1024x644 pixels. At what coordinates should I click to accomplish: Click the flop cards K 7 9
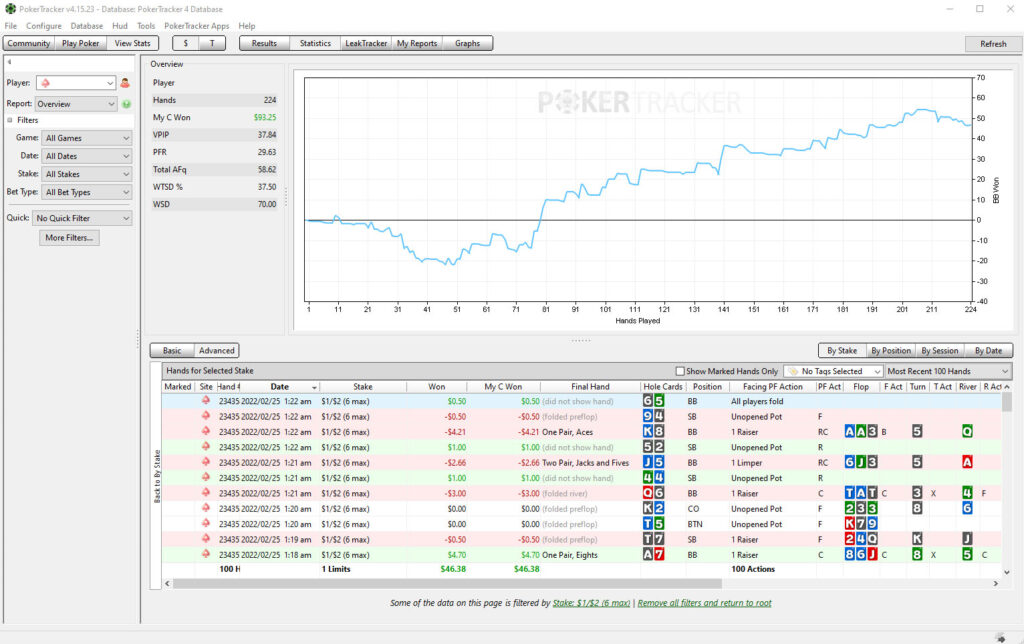click(x=861, y=524)
